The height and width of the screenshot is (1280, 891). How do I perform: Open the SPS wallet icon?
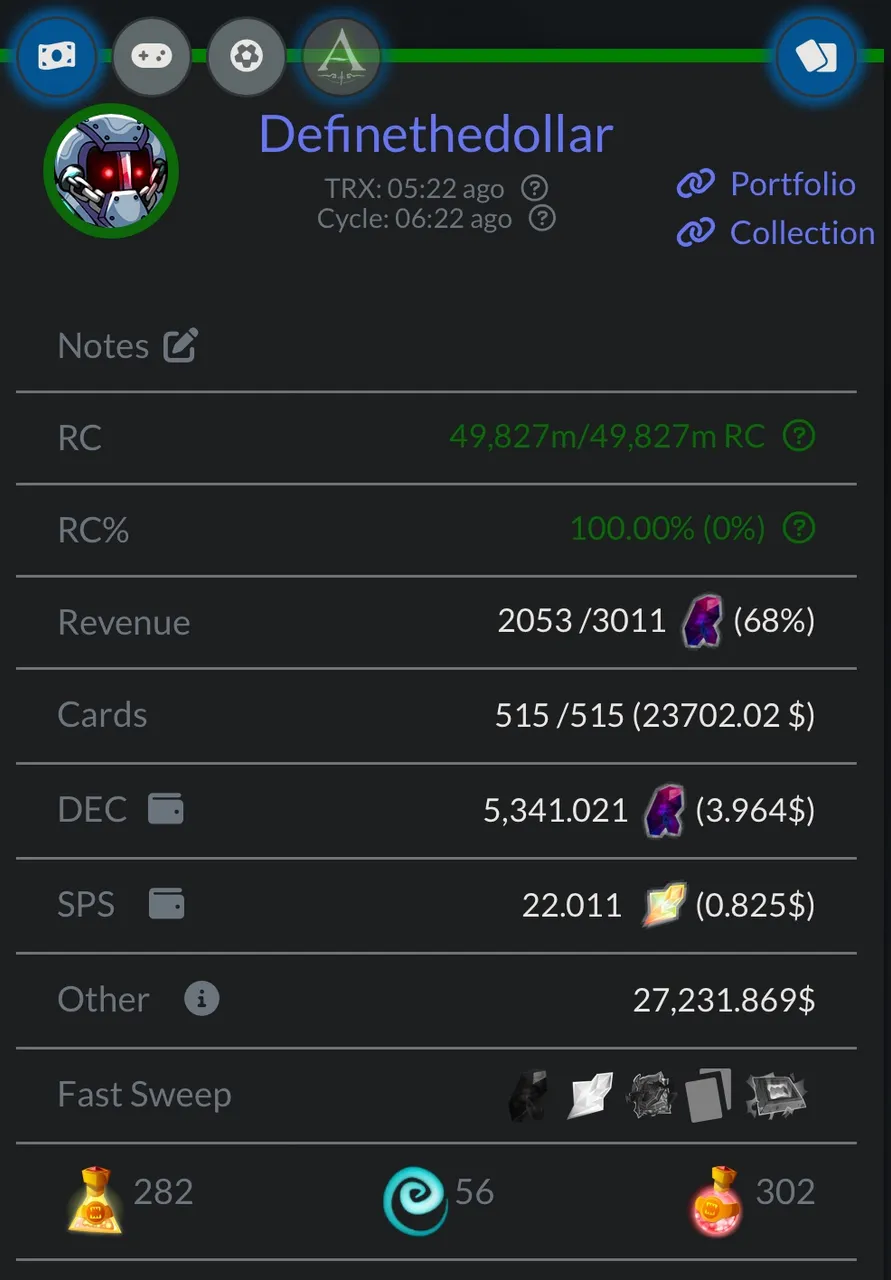[x=166, y=904]
